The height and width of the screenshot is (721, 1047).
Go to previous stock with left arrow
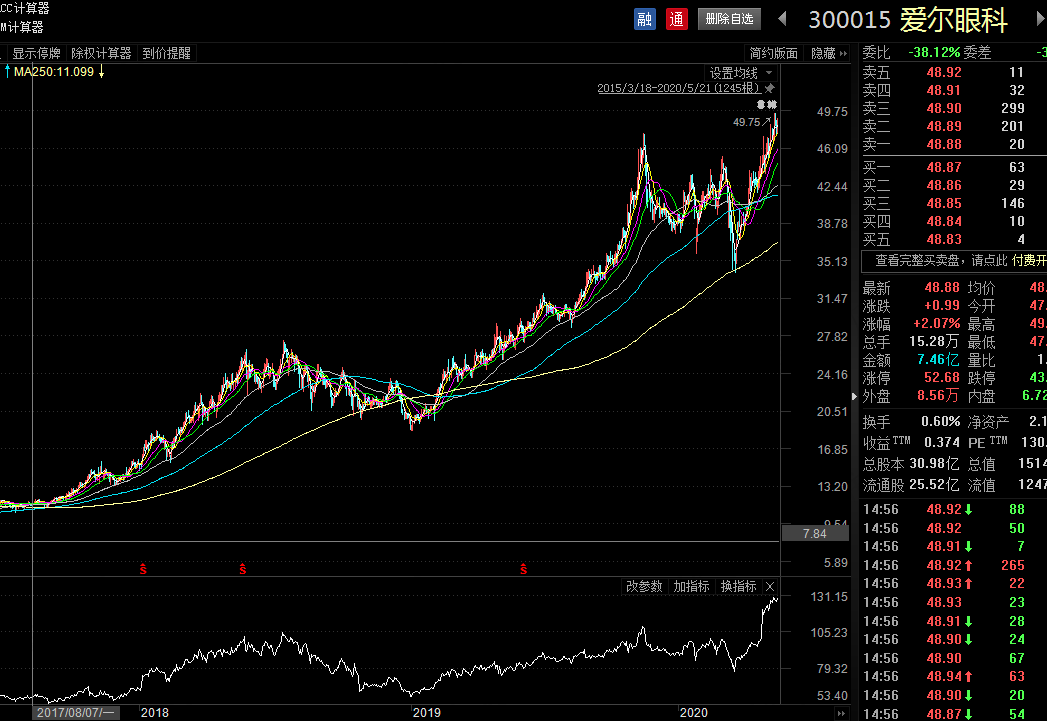[782, 19]
